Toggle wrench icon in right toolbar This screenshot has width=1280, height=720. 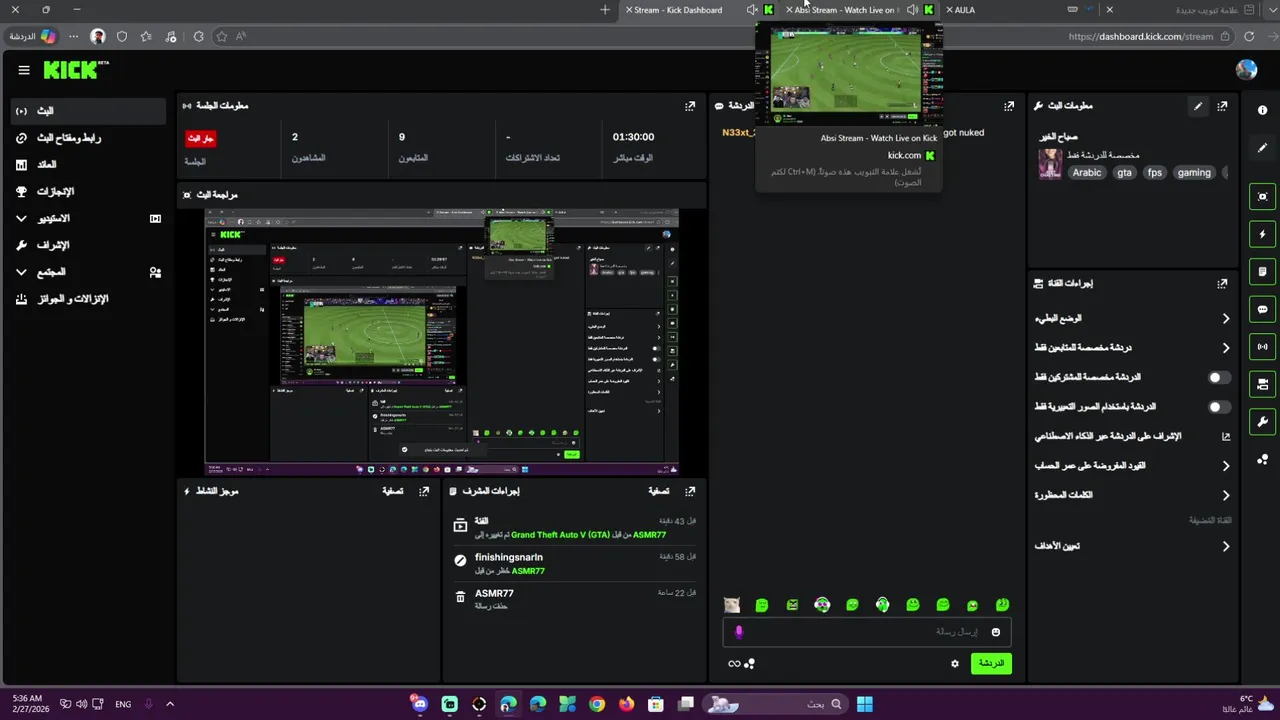[1262, 422]
